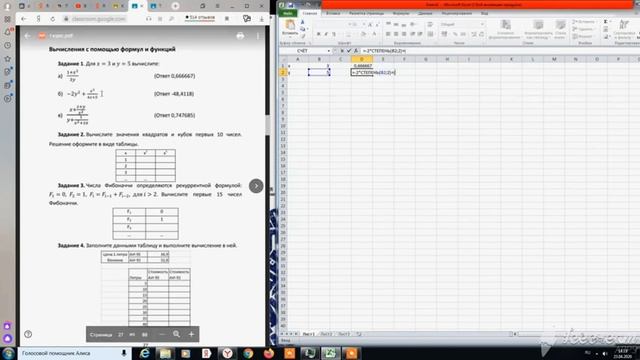640x360 pixels.
Task: Open Yandex Browser taskbar icon
Action: click(227, 353)
